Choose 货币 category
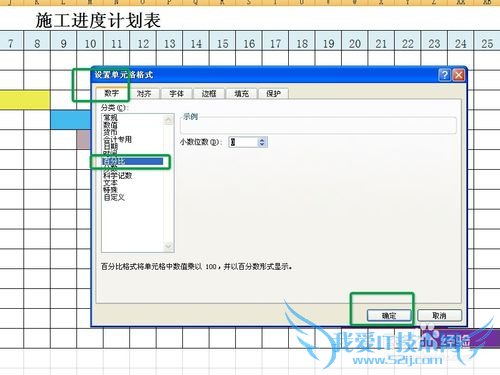This screenshot has width=500, height=375. coord(110,132)
